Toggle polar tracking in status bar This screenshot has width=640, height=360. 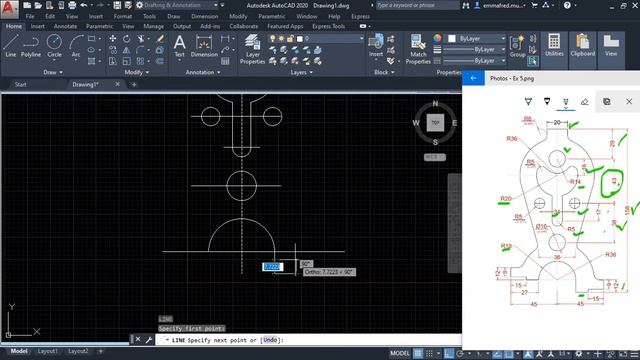coord(460,353)
